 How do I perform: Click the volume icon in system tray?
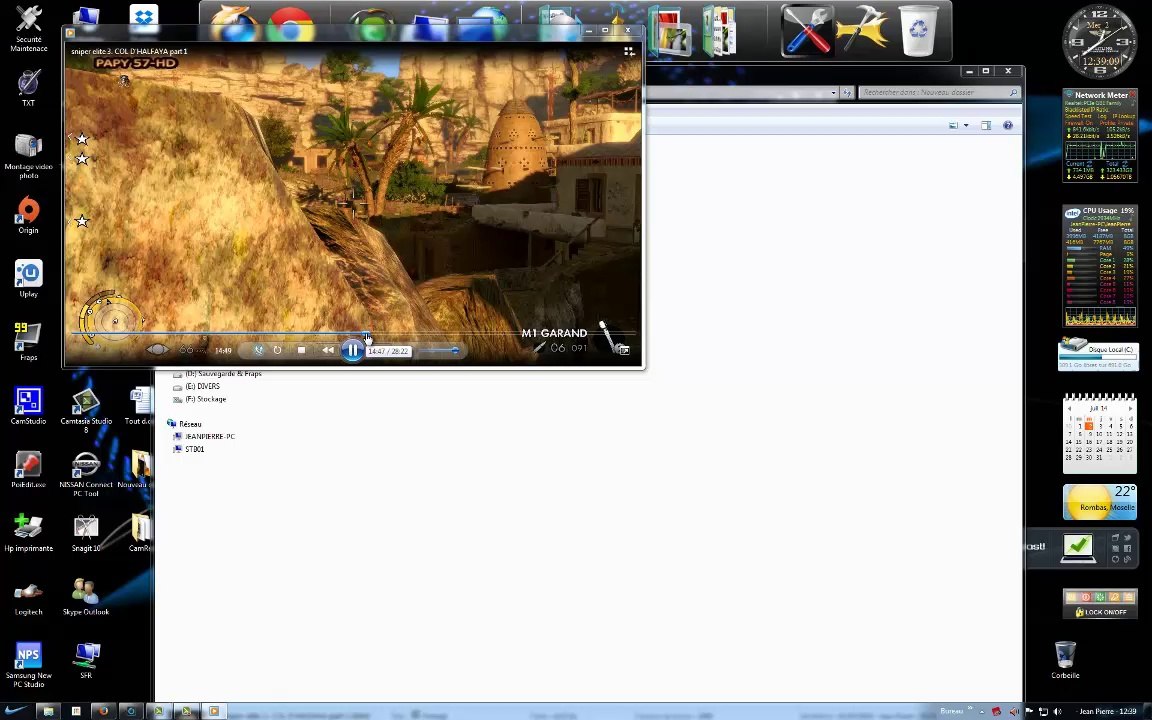[1058, 711]
